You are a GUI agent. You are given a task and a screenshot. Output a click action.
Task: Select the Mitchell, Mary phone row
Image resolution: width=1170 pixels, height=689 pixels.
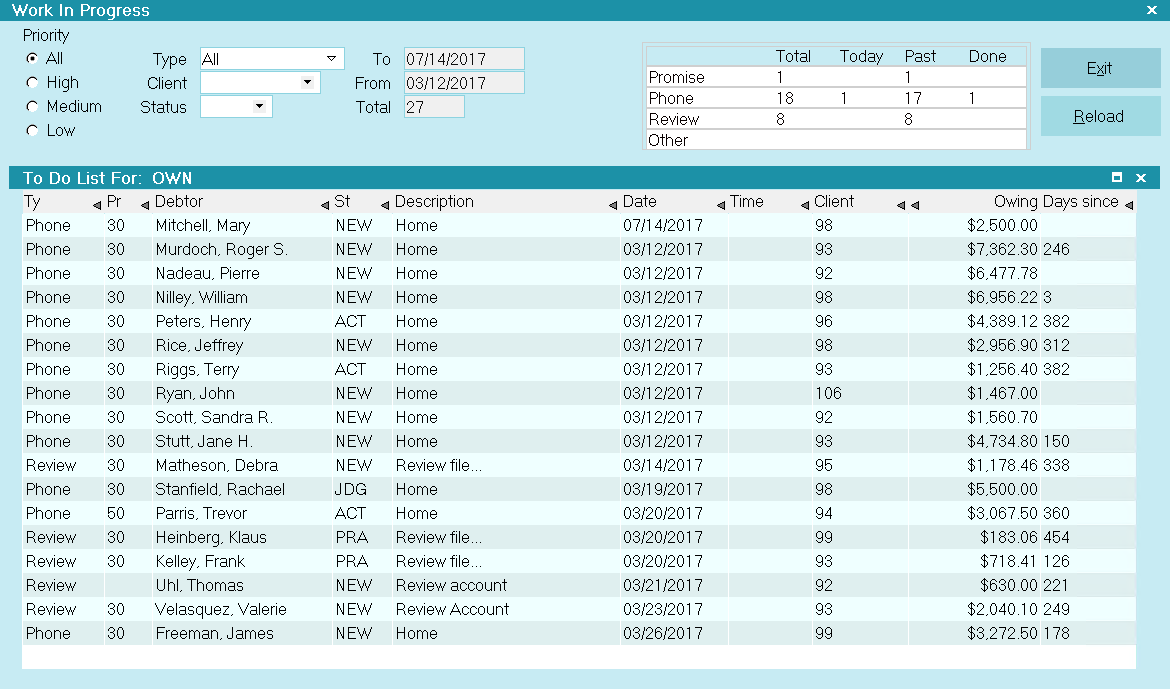(x=579, y=225)
